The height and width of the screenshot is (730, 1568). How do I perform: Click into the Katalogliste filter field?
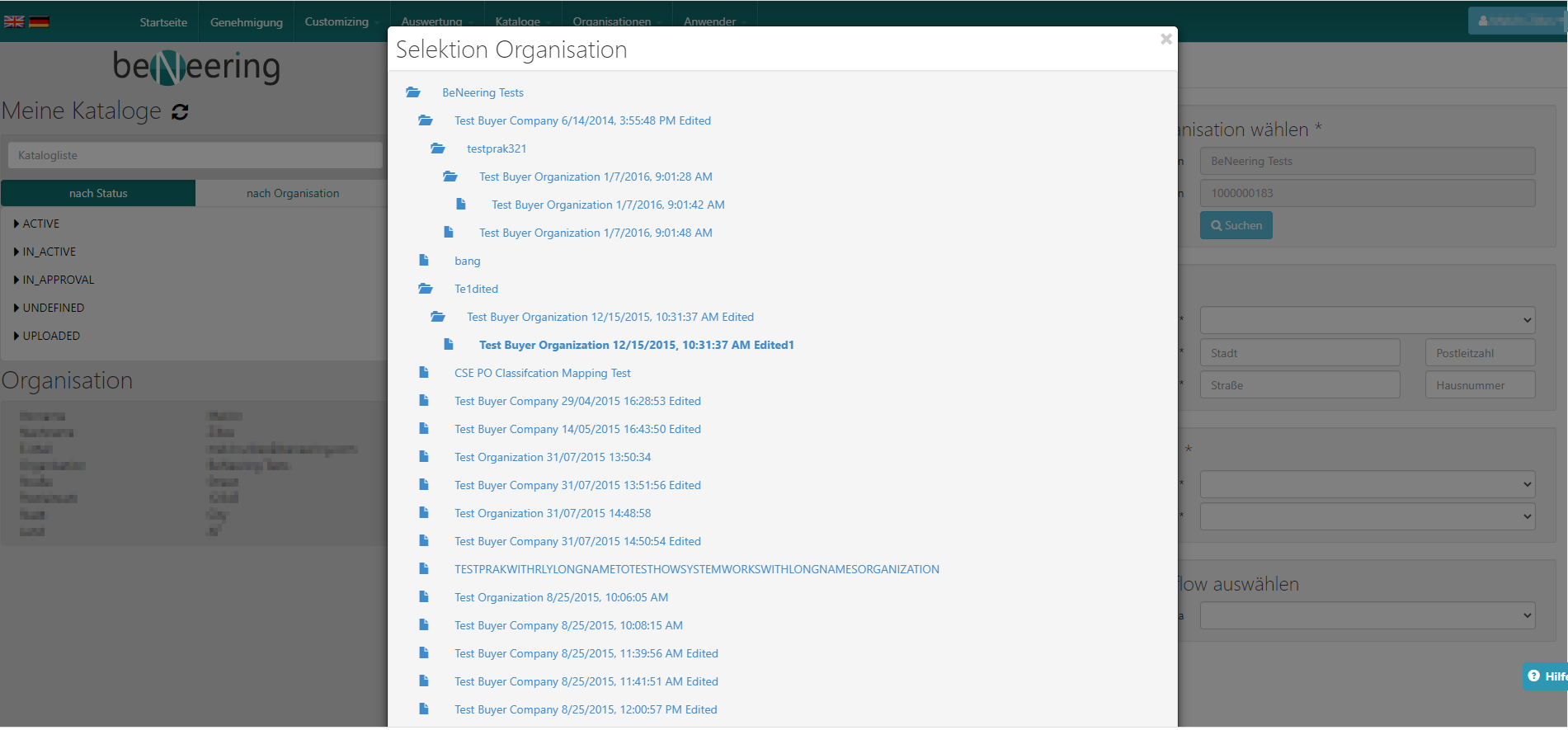(x=195, y=155)
